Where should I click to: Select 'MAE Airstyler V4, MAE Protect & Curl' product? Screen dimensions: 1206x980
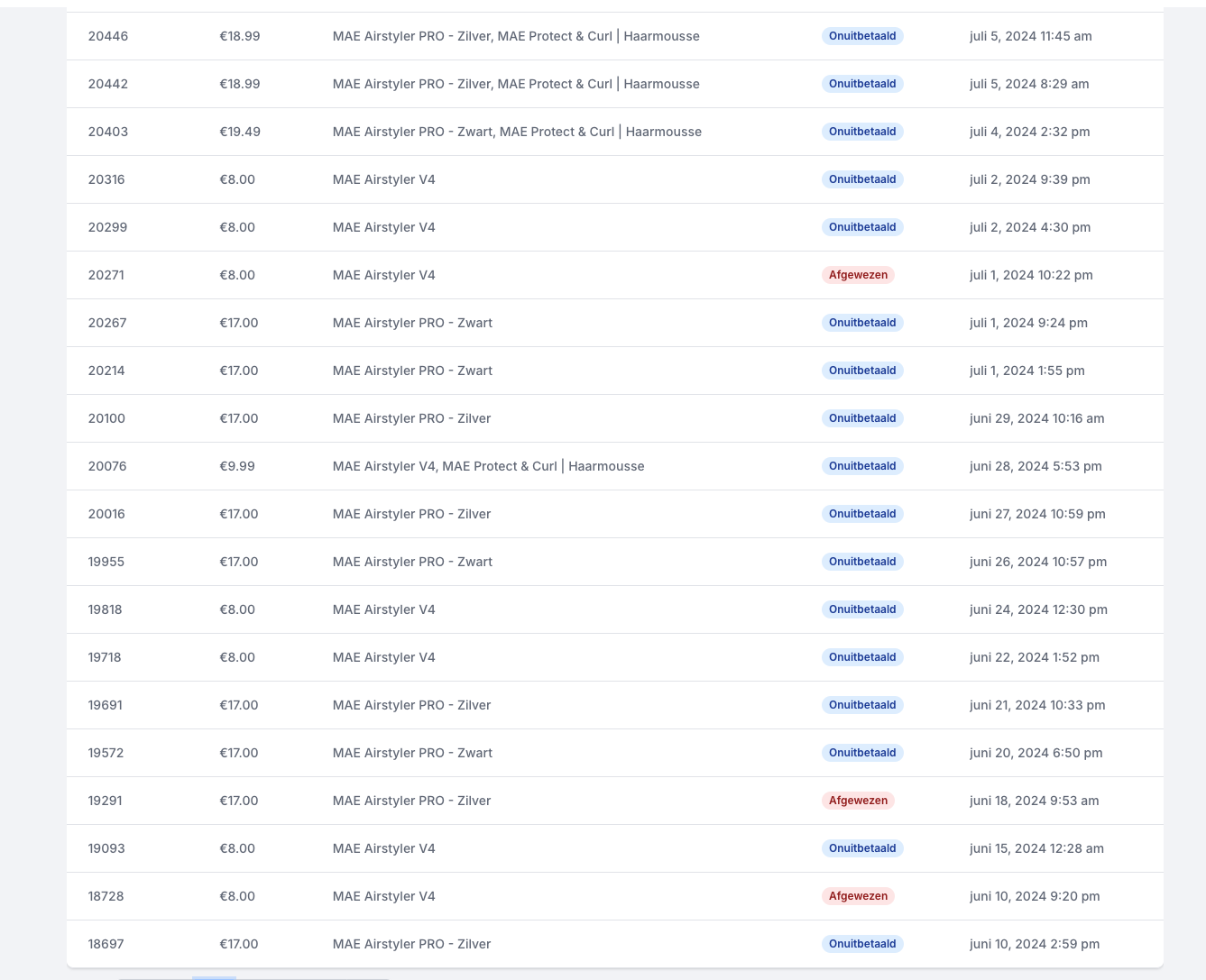(x=488, y=466)
